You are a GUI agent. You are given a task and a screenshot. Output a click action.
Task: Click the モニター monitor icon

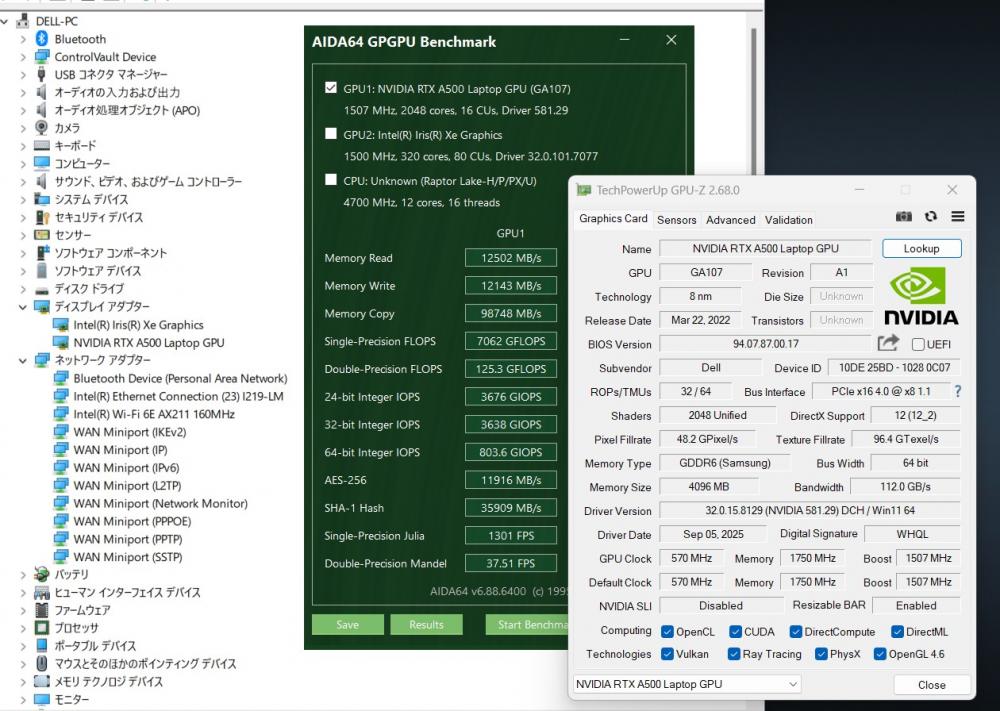tap(41, 699)
